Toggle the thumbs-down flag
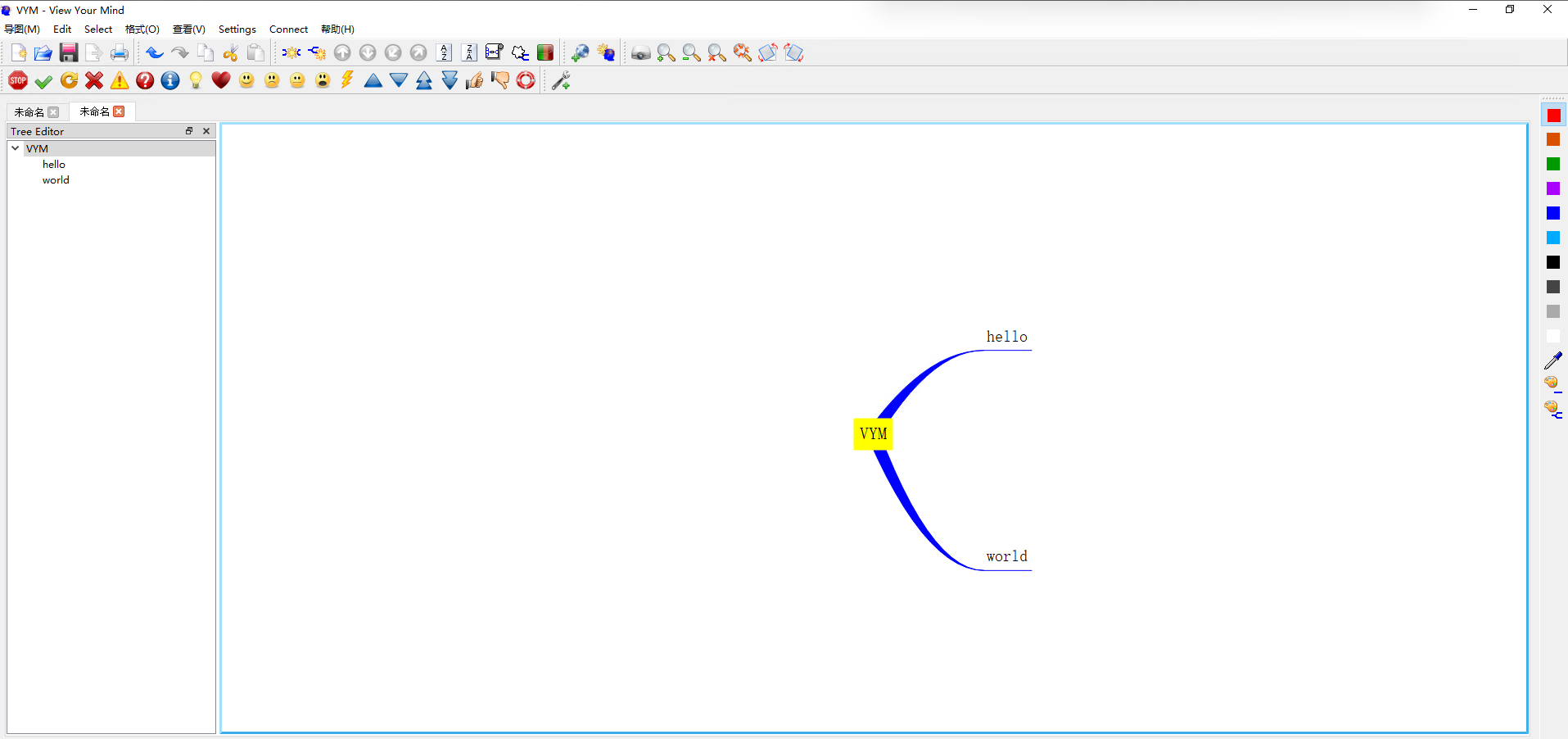1568x739 pixels. tap(500, 80)
